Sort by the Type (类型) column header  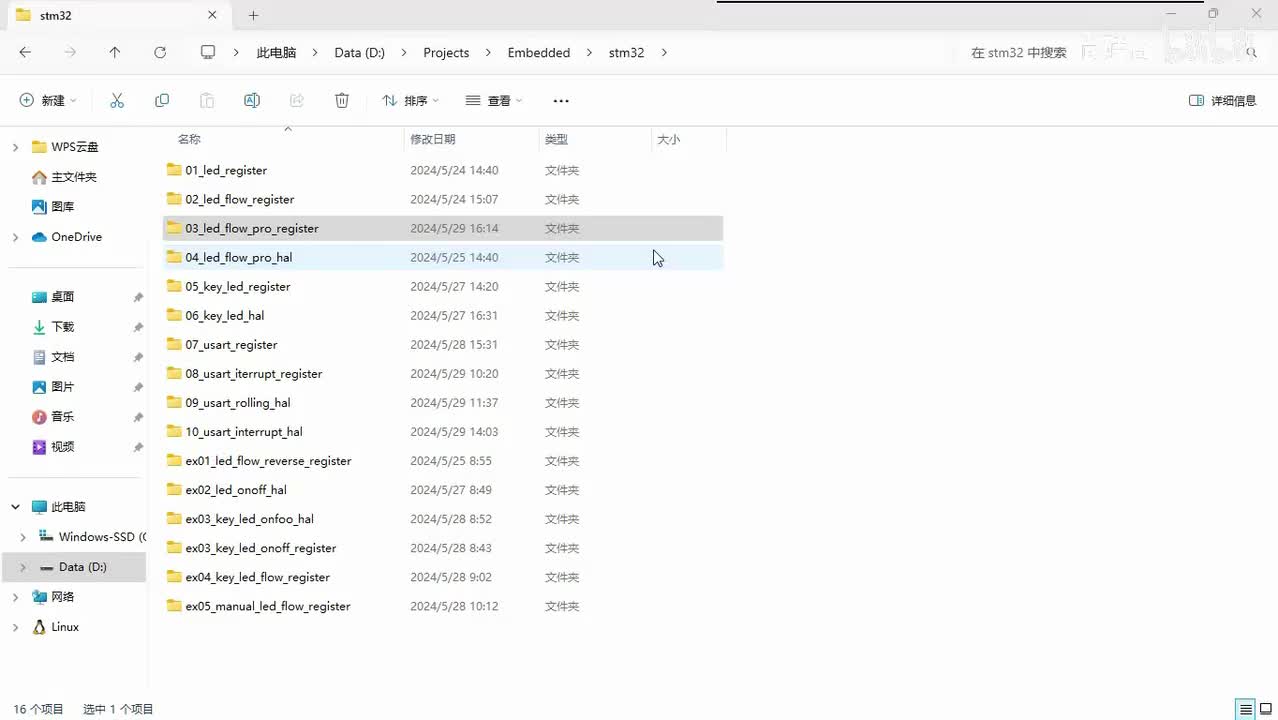[x=595, y=139]
